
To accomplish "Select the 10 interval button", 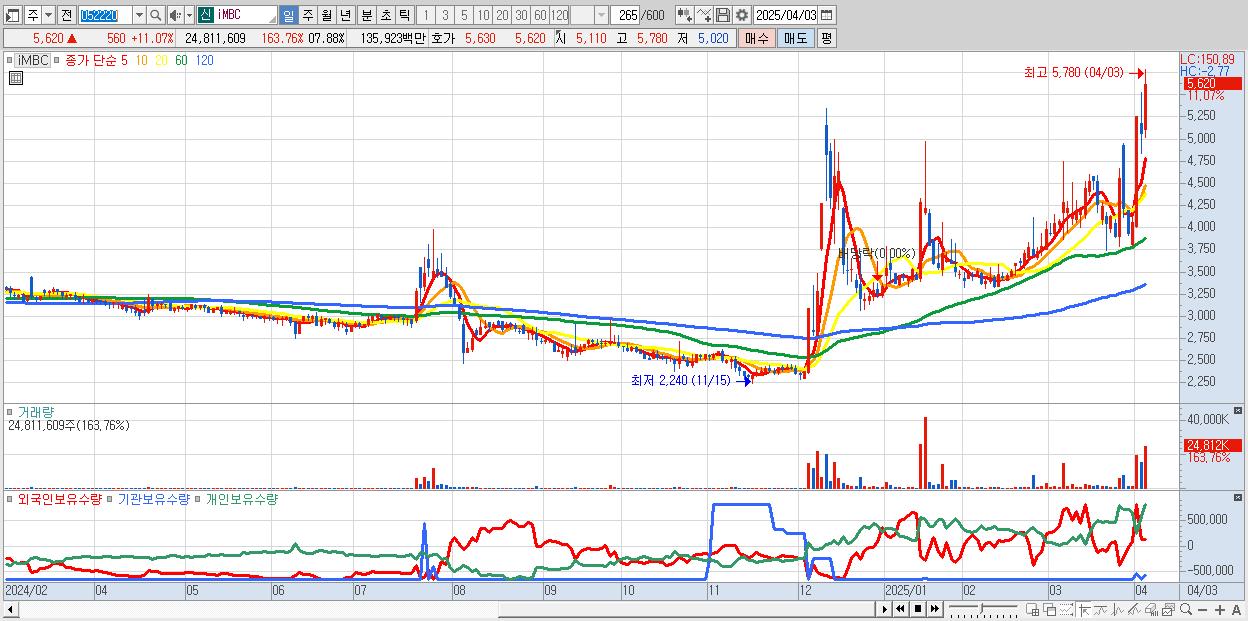I will point(483,15).
